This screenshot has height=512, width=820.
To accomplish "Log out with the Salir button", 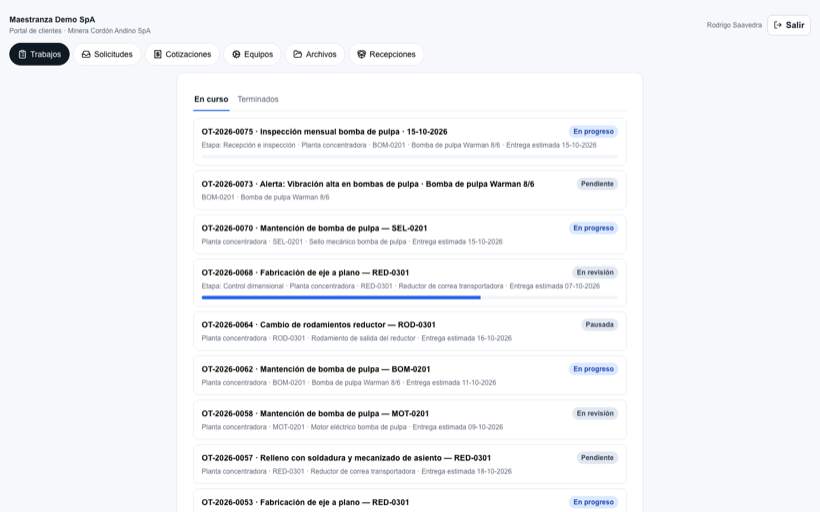I will (x=789, y=25).
